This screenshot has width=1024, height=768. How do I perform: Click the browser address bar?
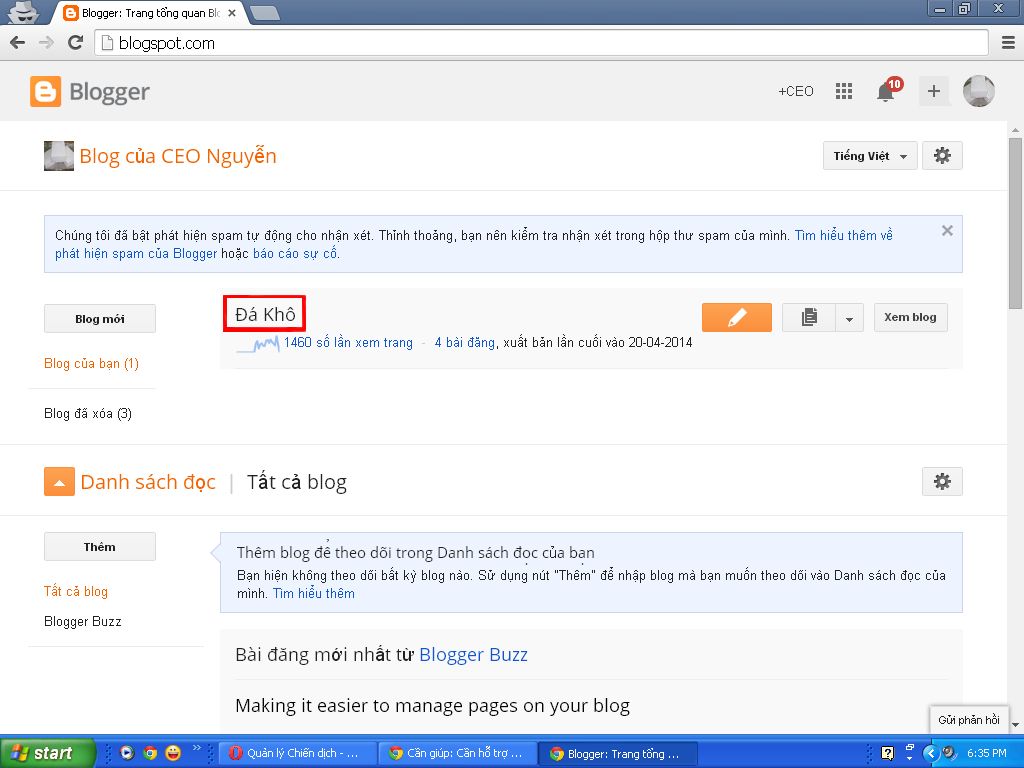point(540,43)
